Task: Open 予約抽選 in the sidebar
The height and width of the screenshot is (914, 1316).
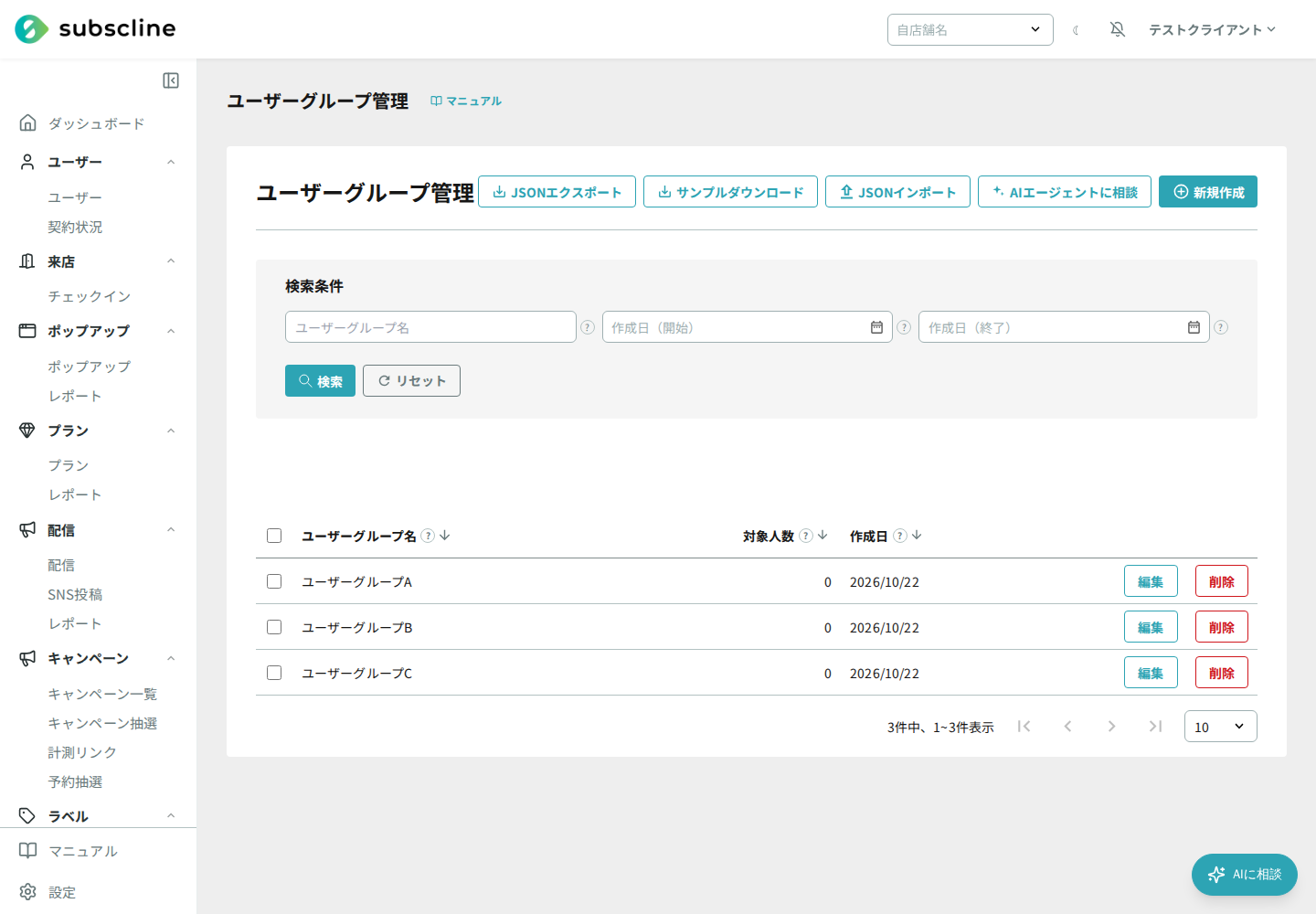Action: click(75, 781)
